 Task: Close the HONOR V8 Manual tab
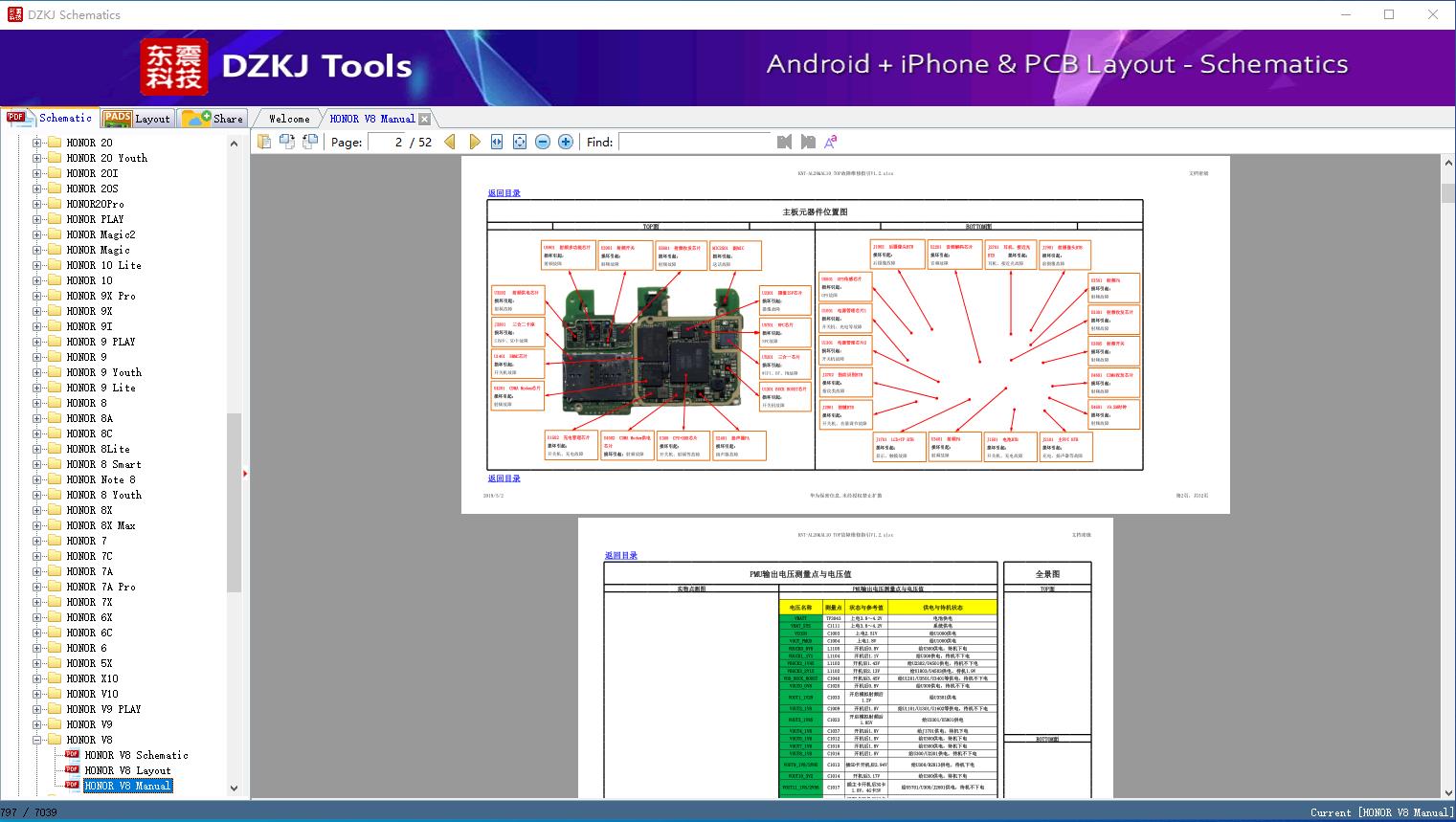pos(425,119)
